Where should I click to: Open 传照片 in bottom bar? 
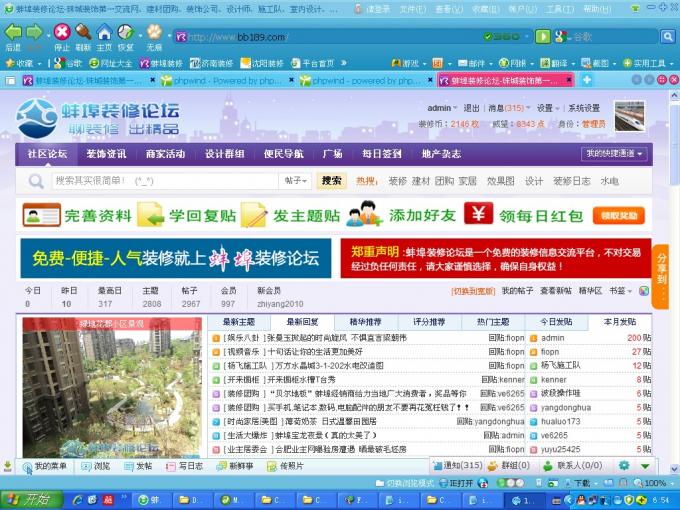285,466
